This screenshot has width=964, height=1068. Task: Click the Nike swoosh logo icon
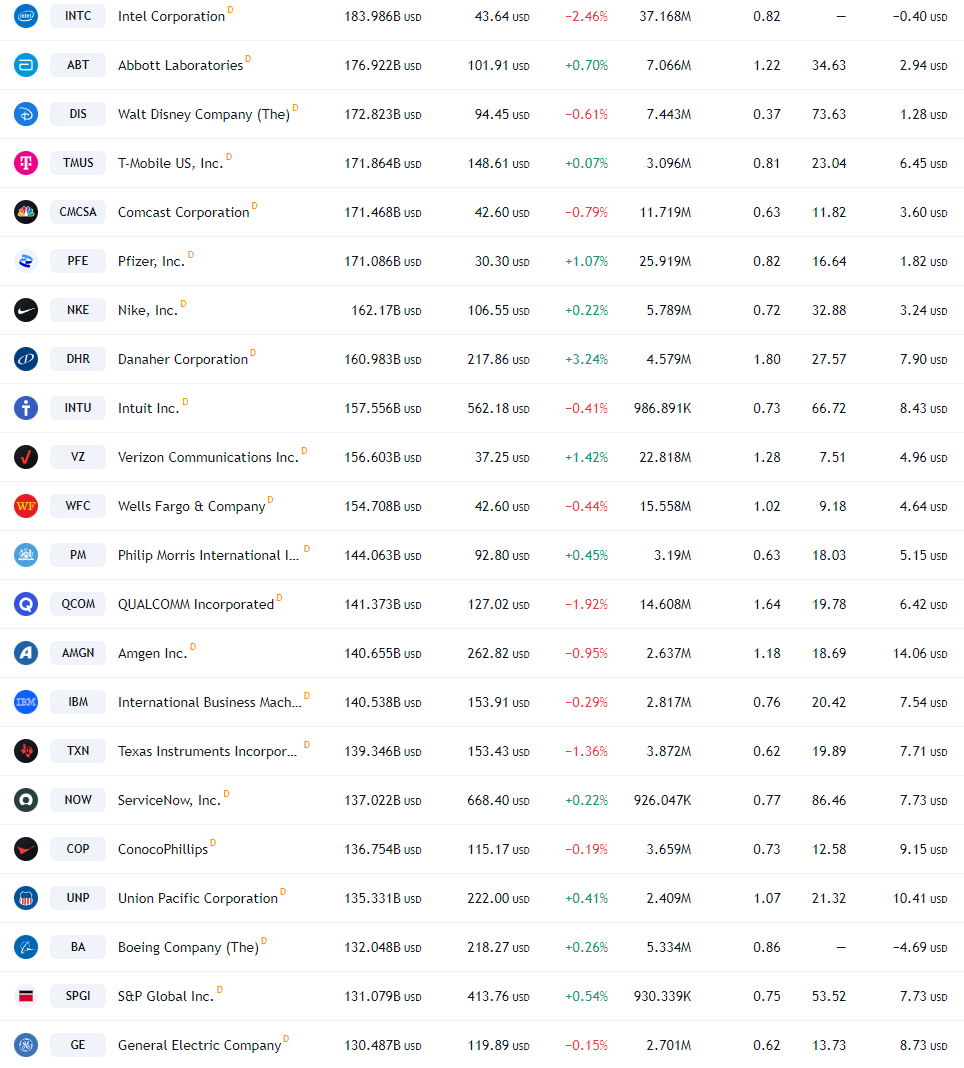click(26, 310)
